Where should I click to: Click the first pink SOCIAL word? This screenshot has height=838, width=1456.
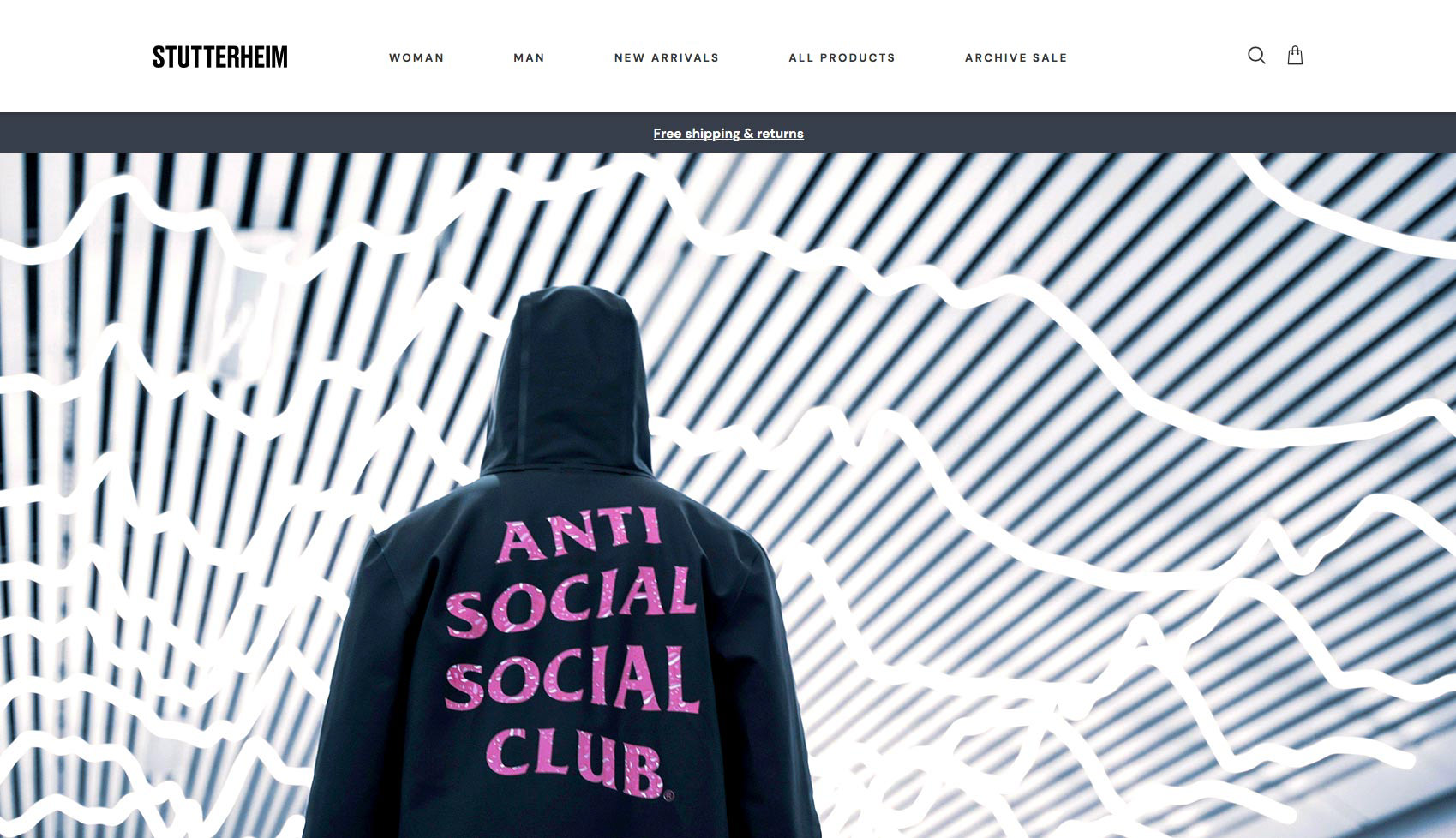(572, 602)
